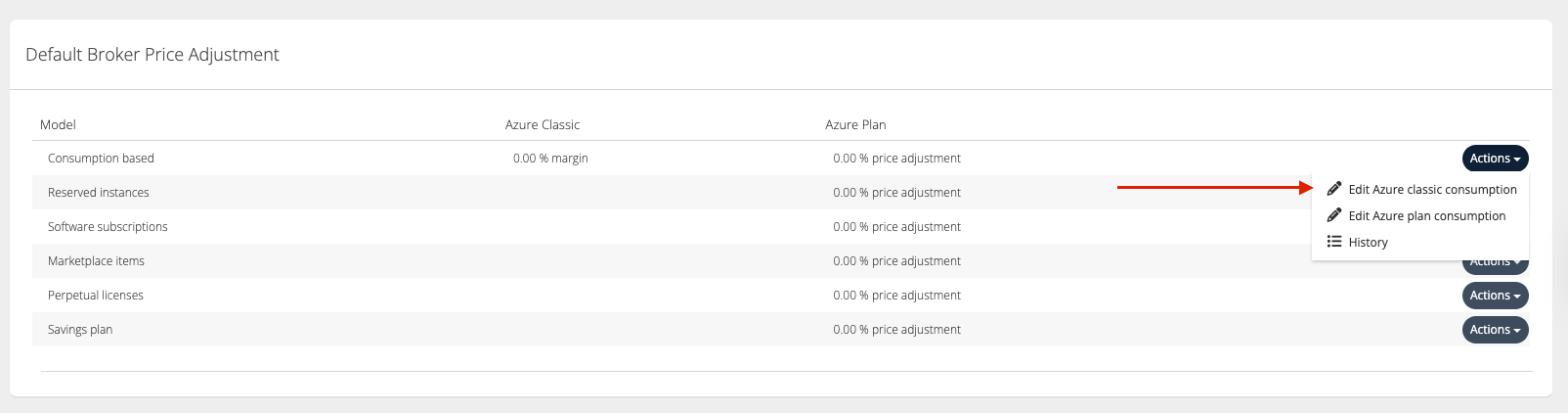The width and height of the screenshot is (1568, 413).
Task: Select Edit Azure plan consumption option
Action: click(1426, 216)
